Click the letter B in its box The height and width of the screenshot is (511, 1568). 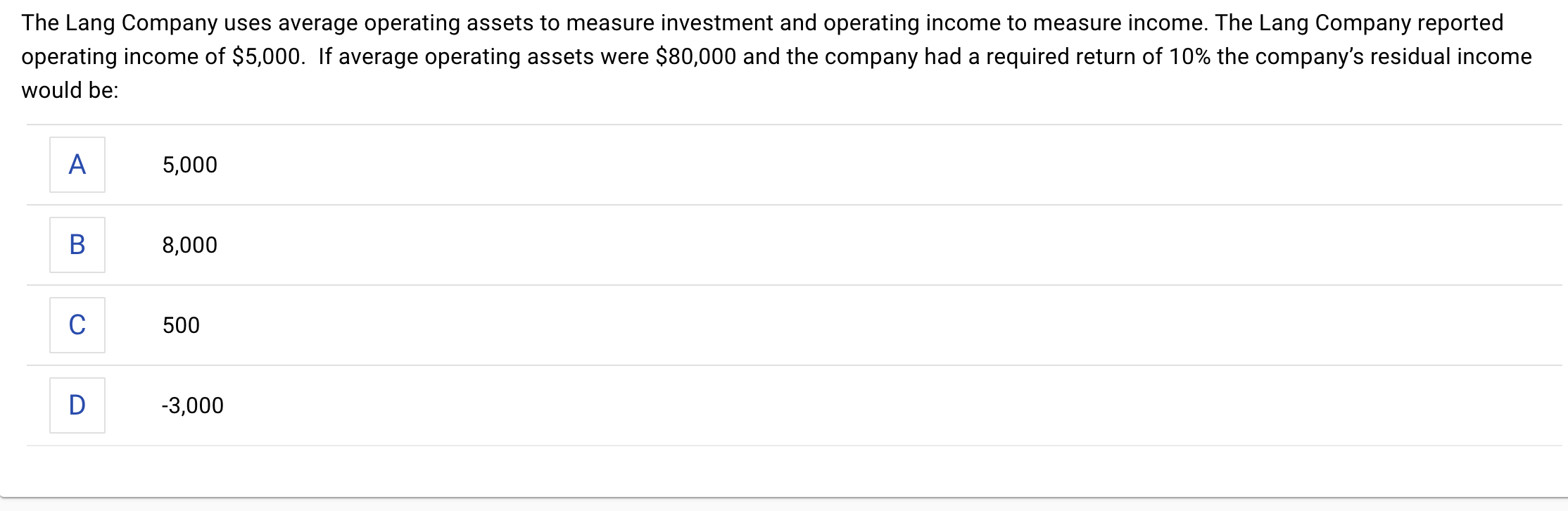pos(77,244)
